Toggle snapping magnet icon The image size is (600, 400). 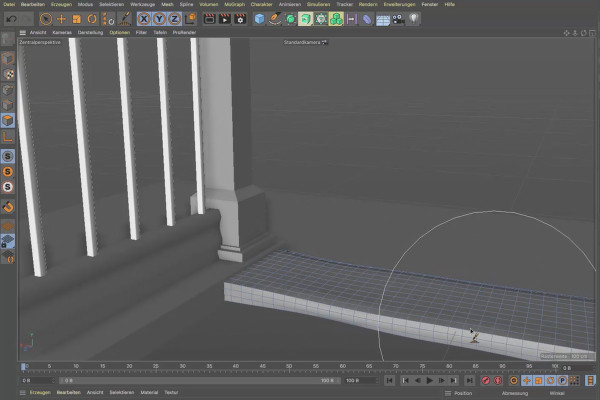8,207
